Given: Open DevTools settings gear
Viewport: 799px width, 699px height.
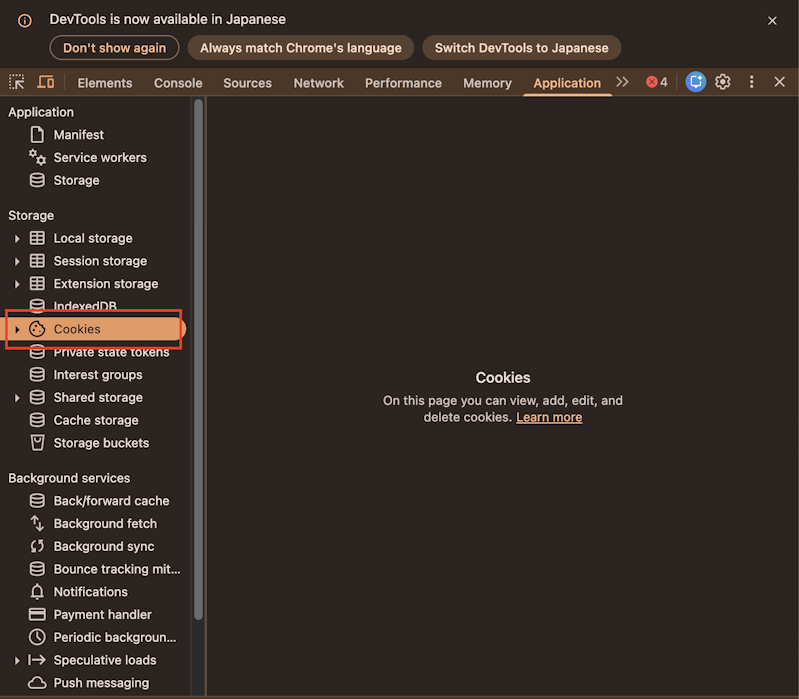Looking at the screenshot, I should coord(723,82).
